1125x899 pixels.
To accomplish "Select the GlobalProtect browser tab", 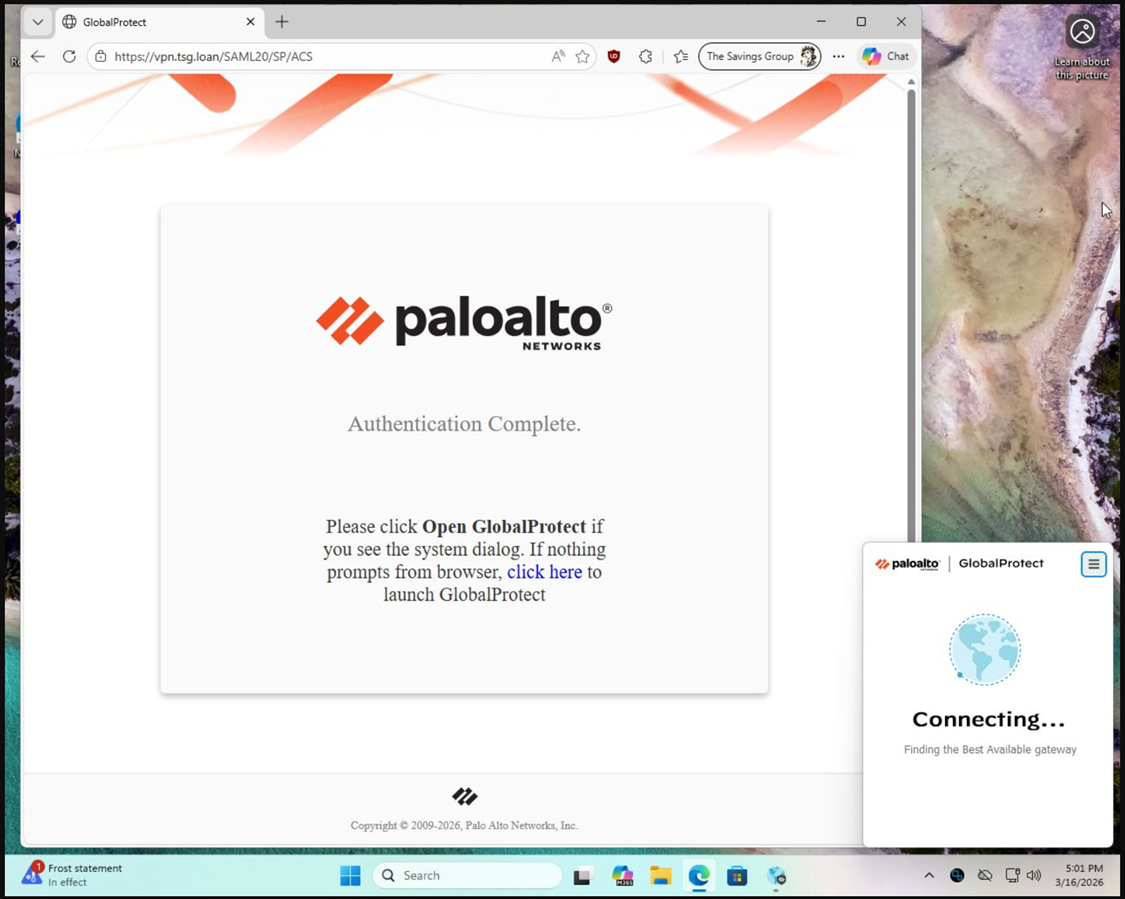I will [x=150, y=22].
